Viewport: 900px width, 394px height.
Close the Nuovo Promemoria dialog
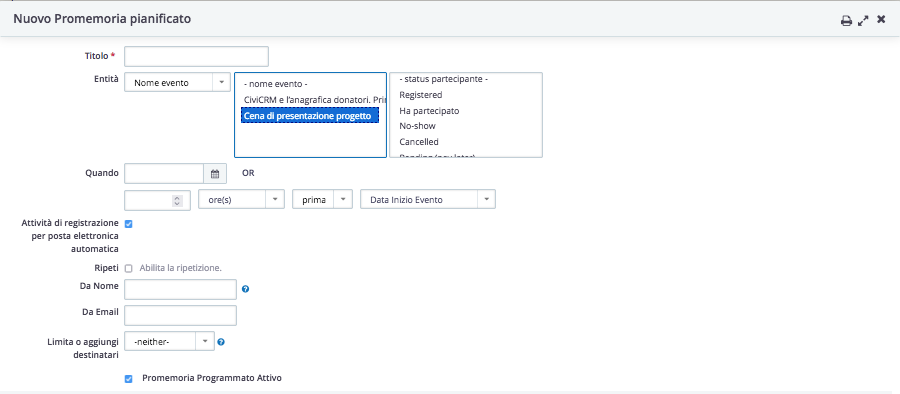point(881,20)
